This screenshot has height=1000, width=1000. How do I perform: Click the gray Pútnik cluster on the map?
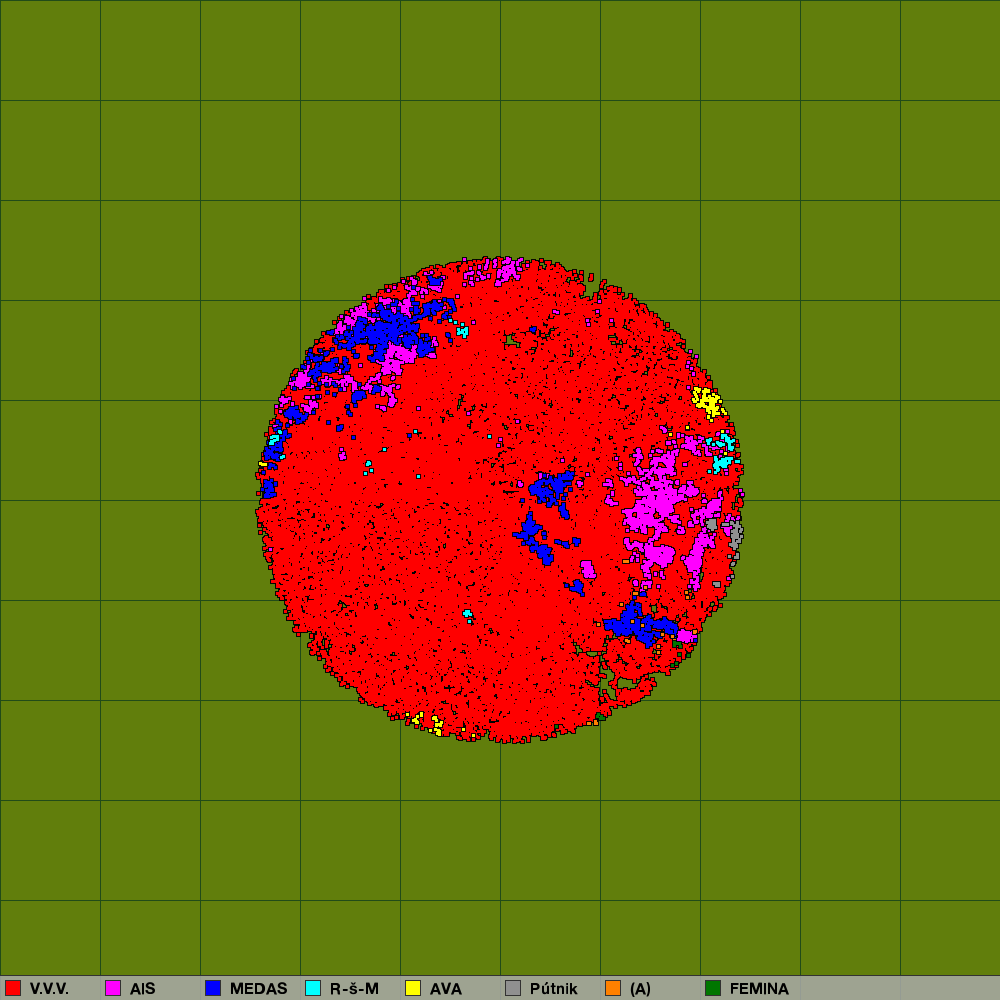coord(734,533)
